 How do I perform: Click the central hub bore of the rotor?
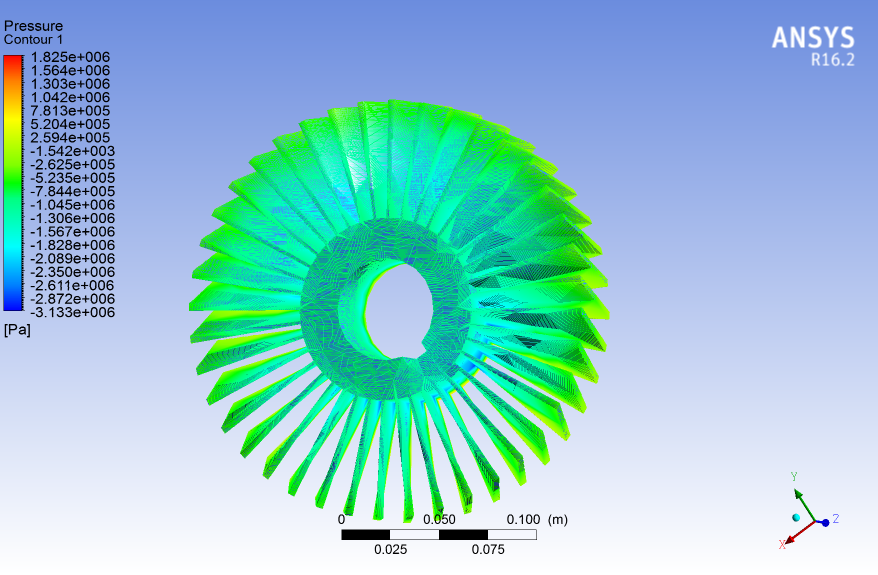coord(399,309)
